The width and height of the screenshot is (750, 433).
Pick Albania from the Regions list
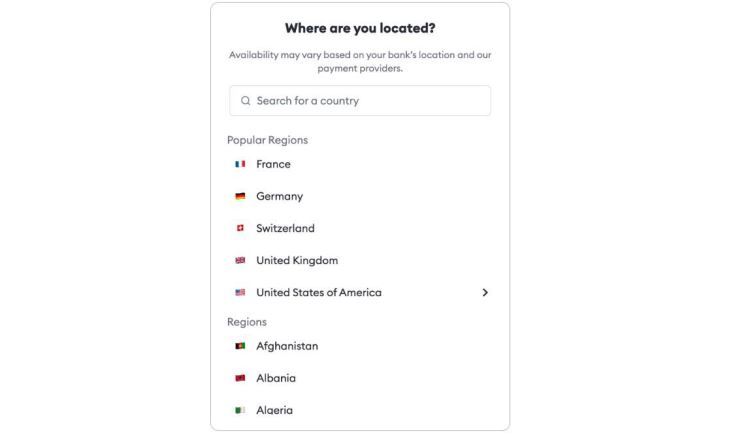pyautogui.click(x=276, y=378)
